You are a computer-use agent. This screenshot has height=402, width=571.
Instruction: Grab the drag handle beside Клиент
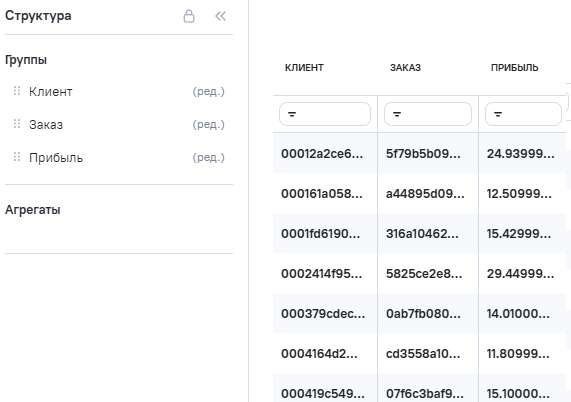click(17, 91)
